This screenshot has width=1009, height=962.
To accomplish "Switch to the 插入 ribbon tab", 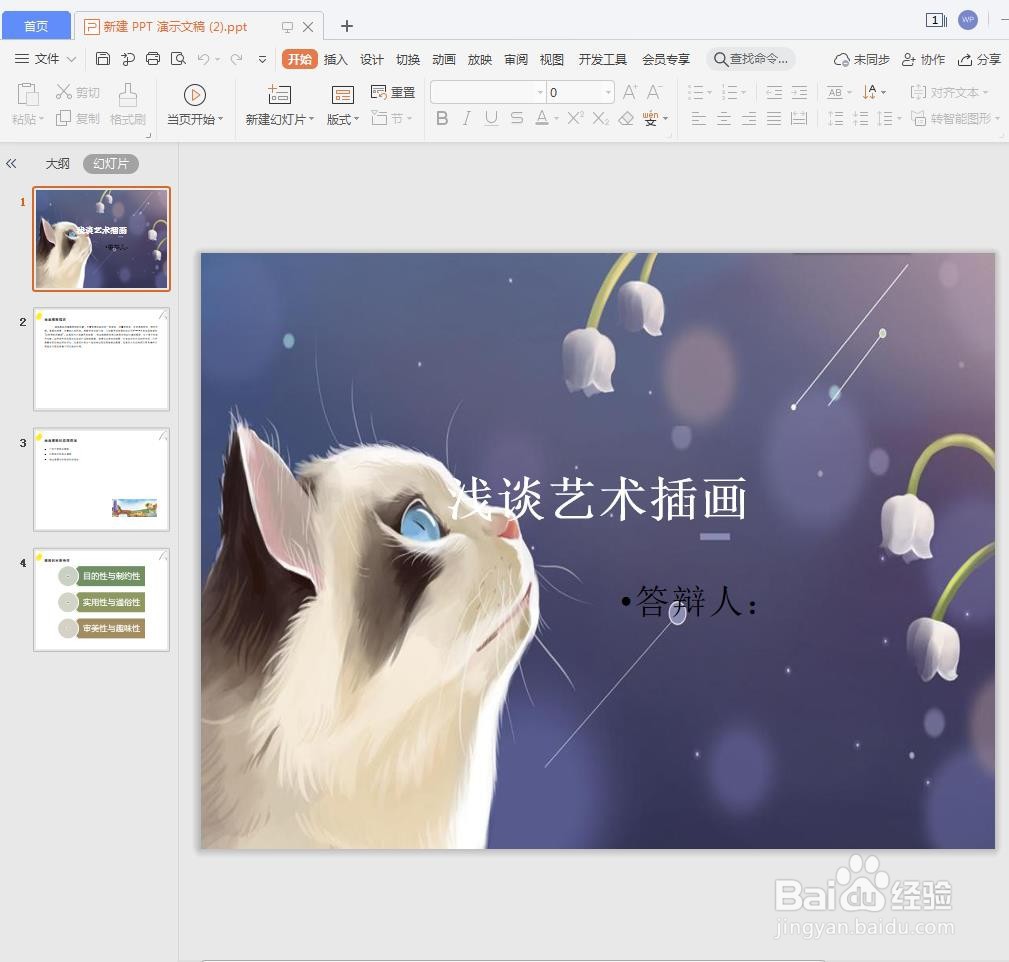I will click(x=335, y=59).
